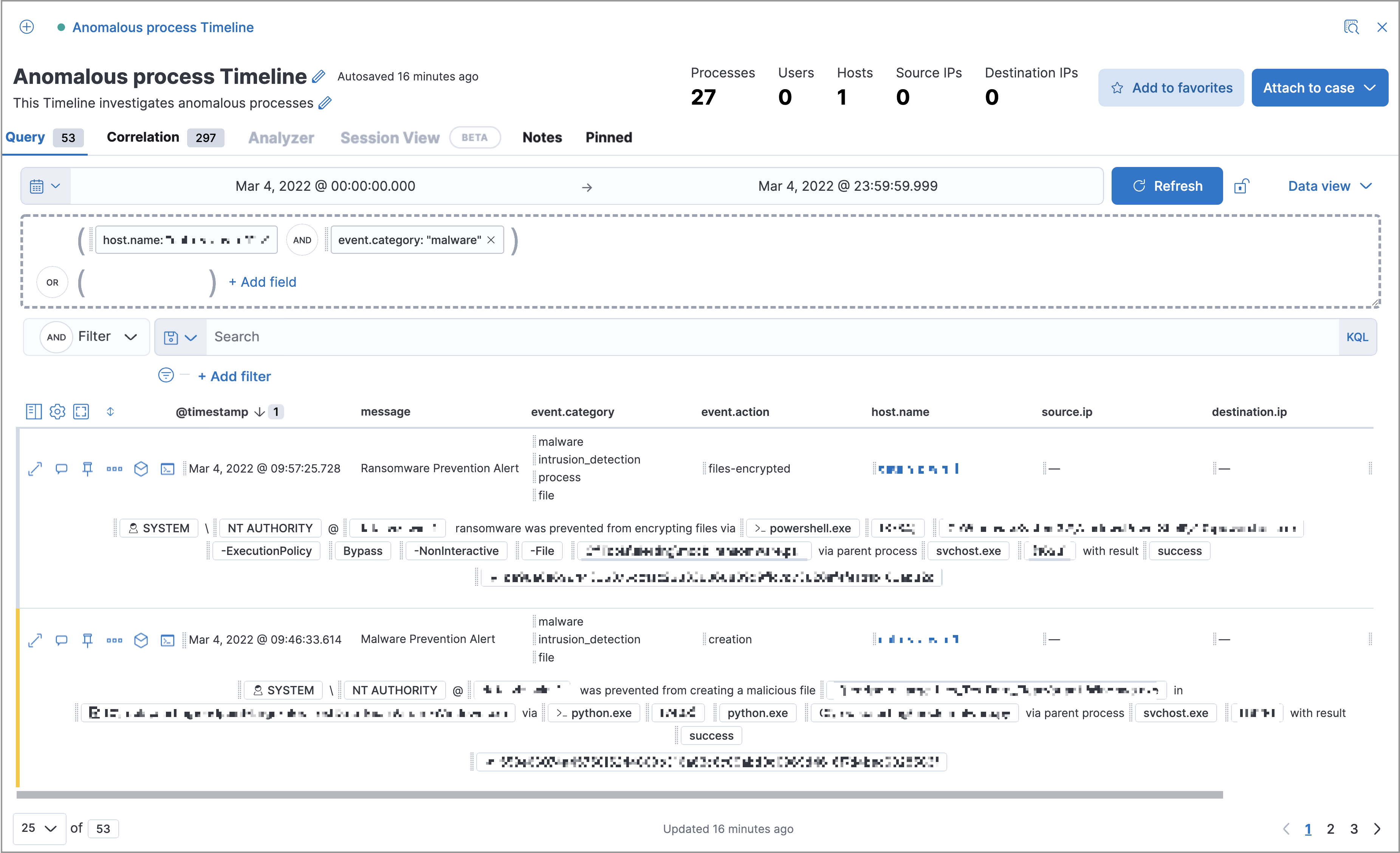Analyze the Malware Prevention Alert in the visual analyzer

(x=141, y=640)
